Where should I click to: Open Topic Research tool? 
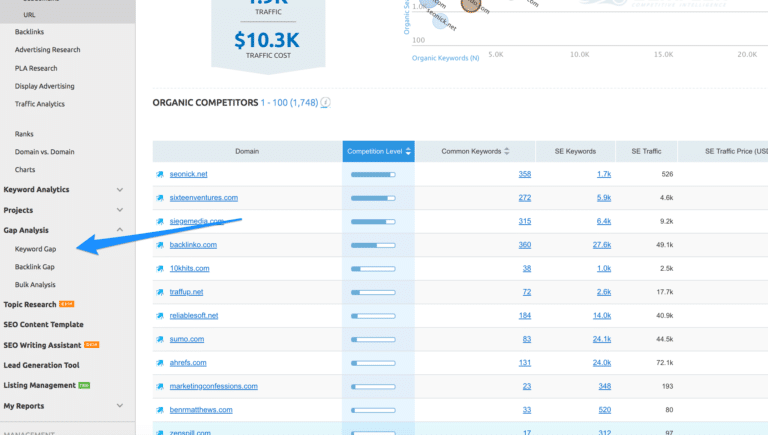pyautogui.click(x=30, y=304)
